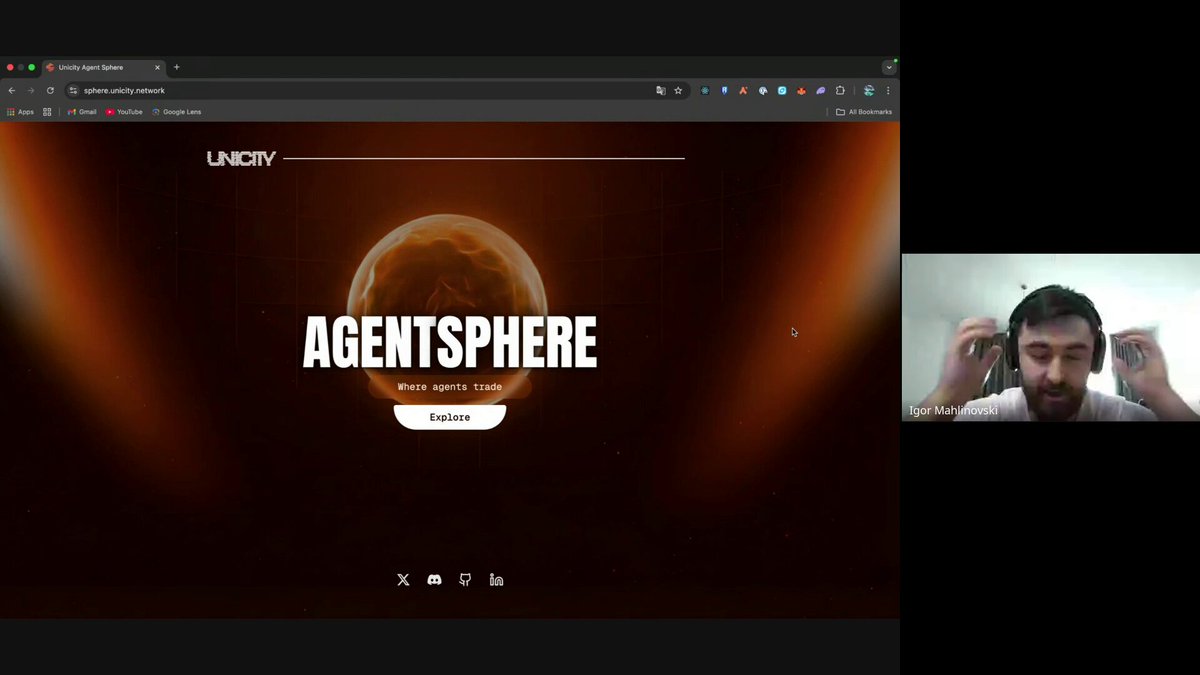The height and width of the screenshot is (675, 1200).
Task: Click the AGENTSPHERE heading text
Action: click(450, 343)
